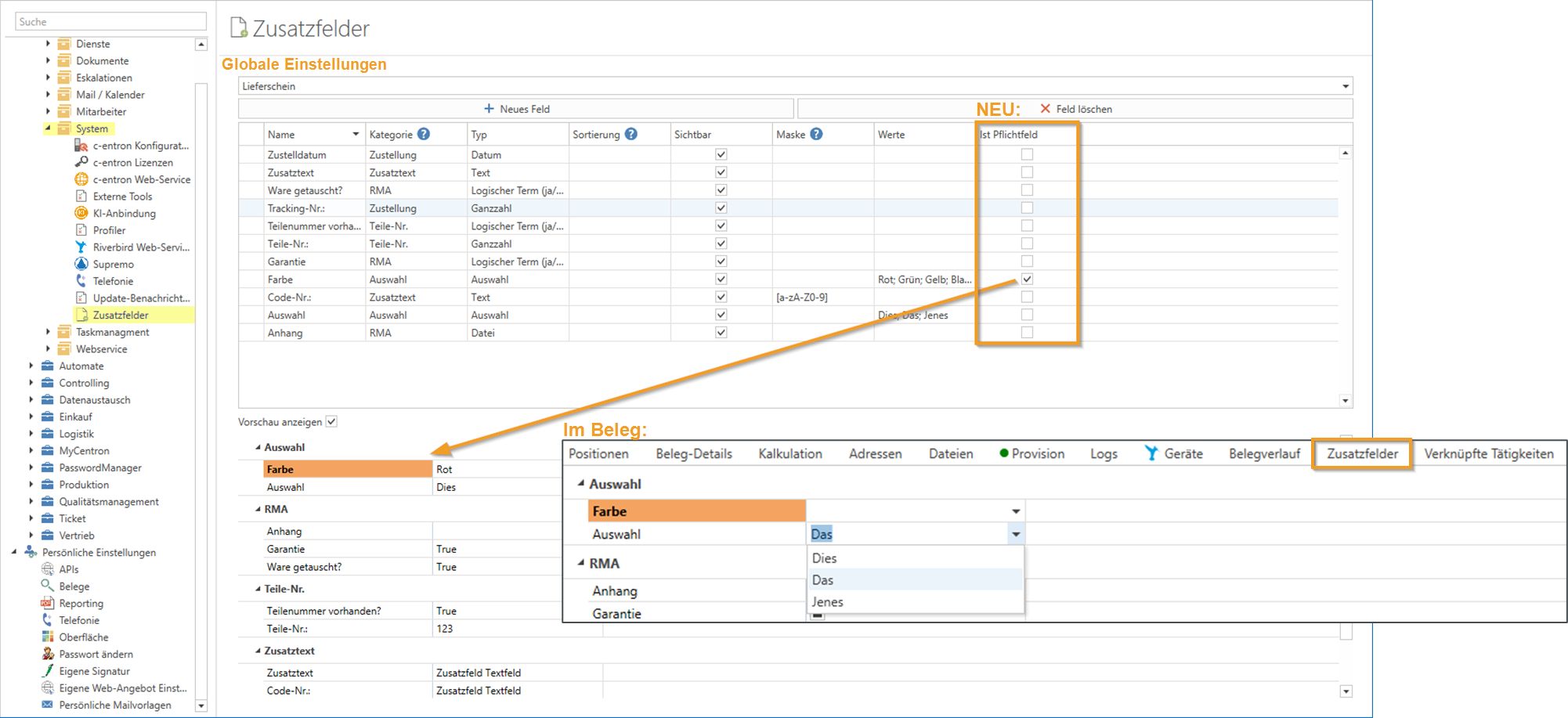
Task: Click the Maske column help icon
Action: tap(817, 134)
